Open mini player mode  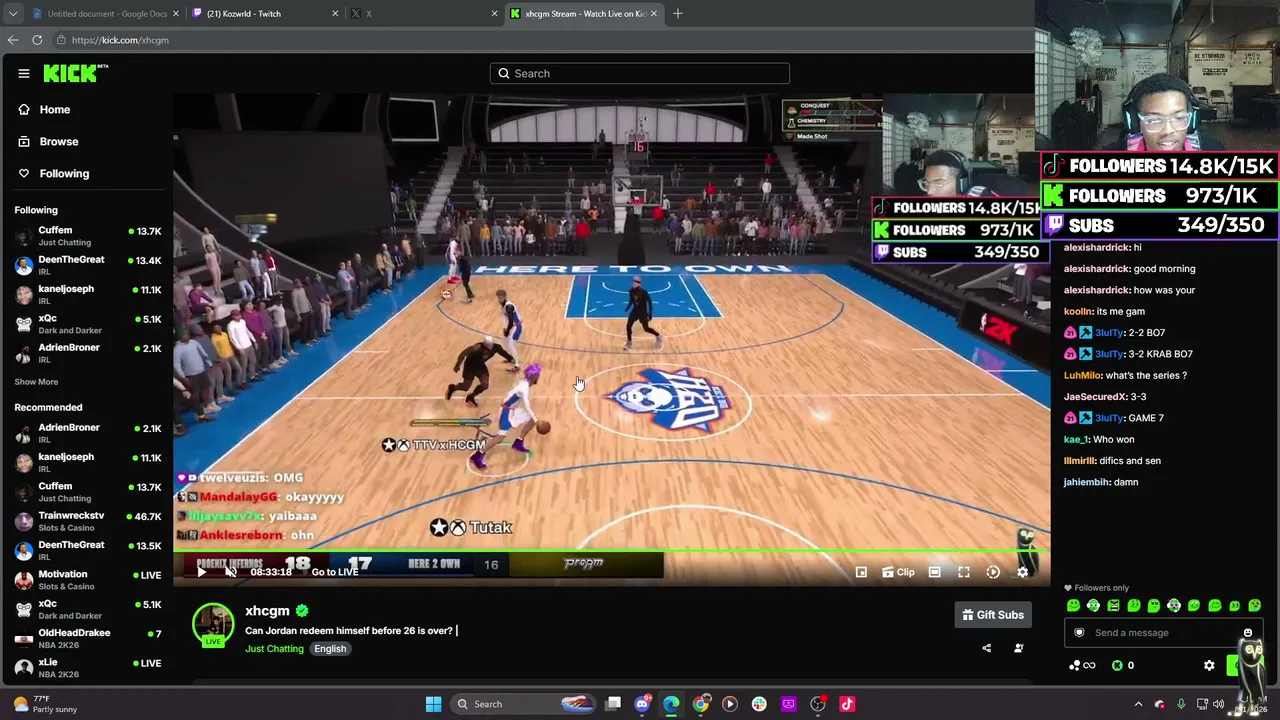(x=861, y=572)
